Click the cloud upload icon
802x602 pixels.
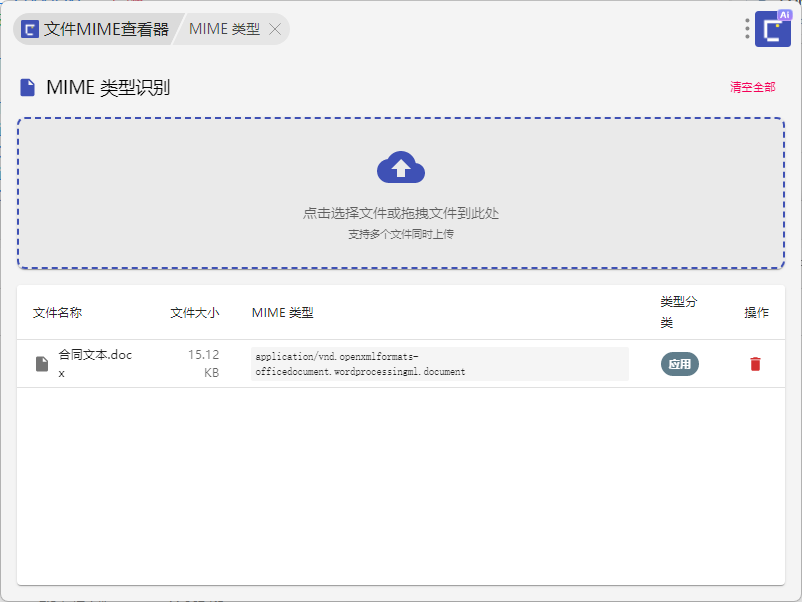tap(401, 168)
